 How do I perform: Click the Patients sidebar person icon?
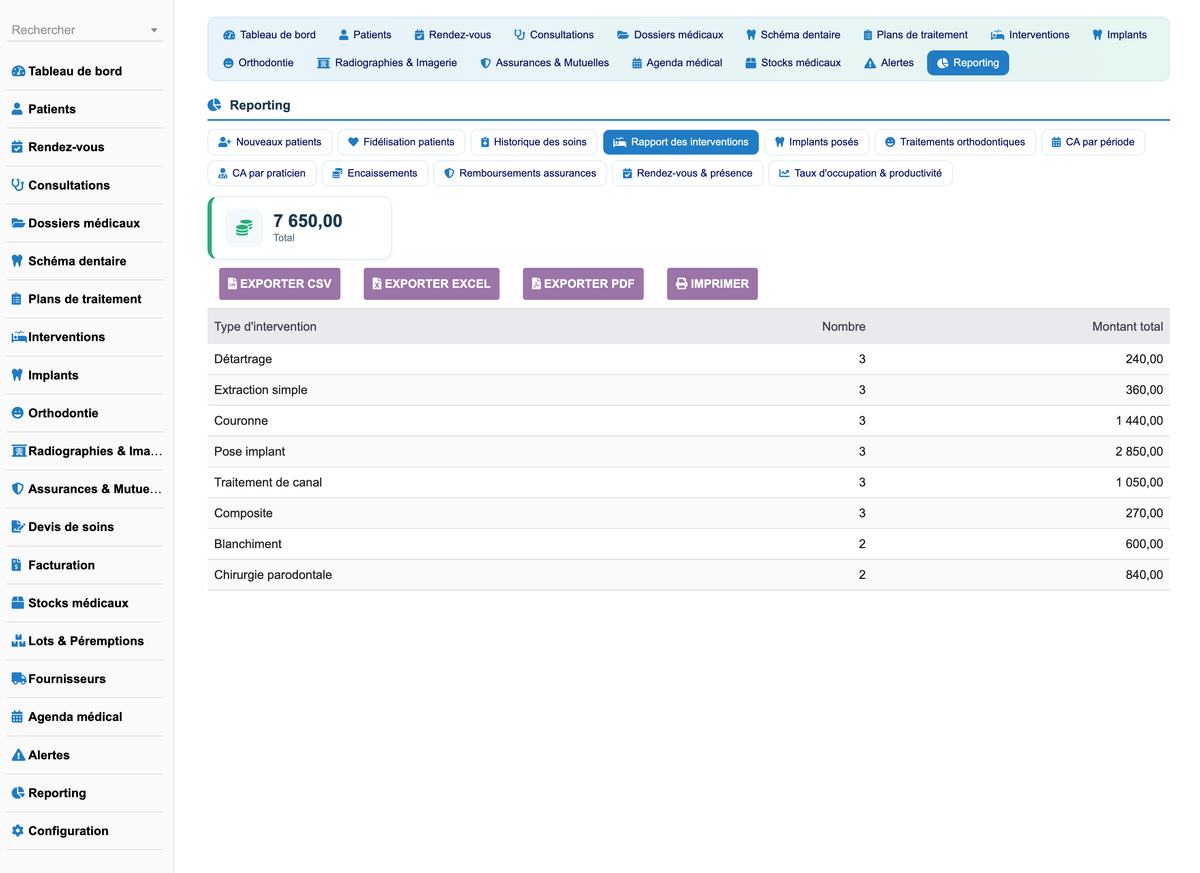[17, 109]
